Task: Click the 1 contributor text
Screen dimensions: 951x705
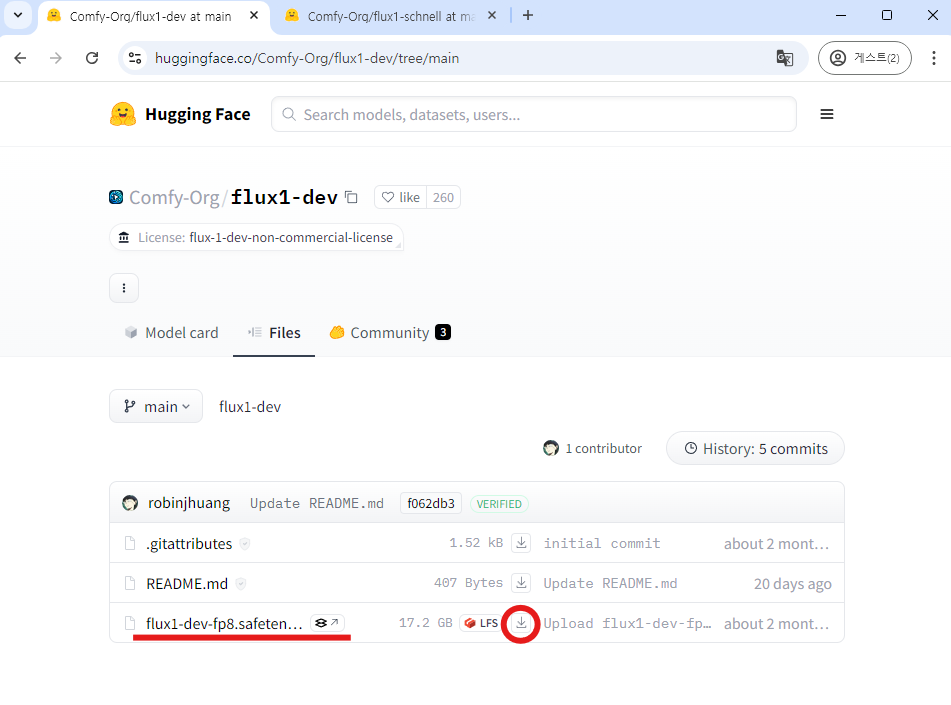Action: [603, 448]
